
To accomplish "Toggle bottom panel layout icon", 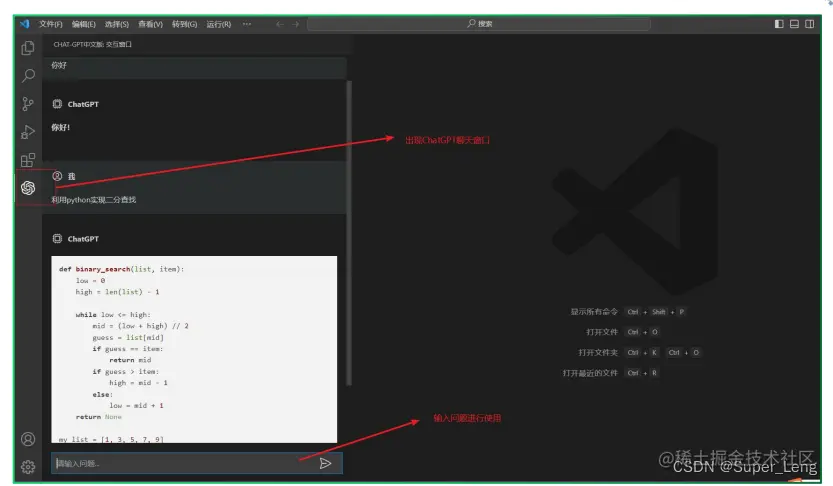I will (794, 24).
